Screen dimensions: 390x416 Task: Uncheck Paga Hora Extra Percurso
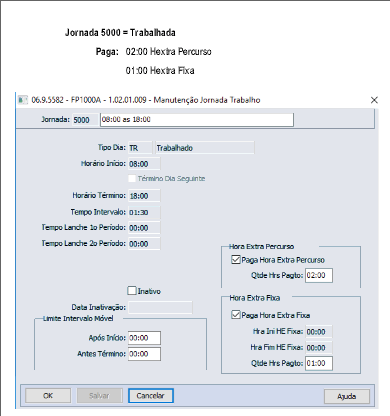tap(236, 259)
